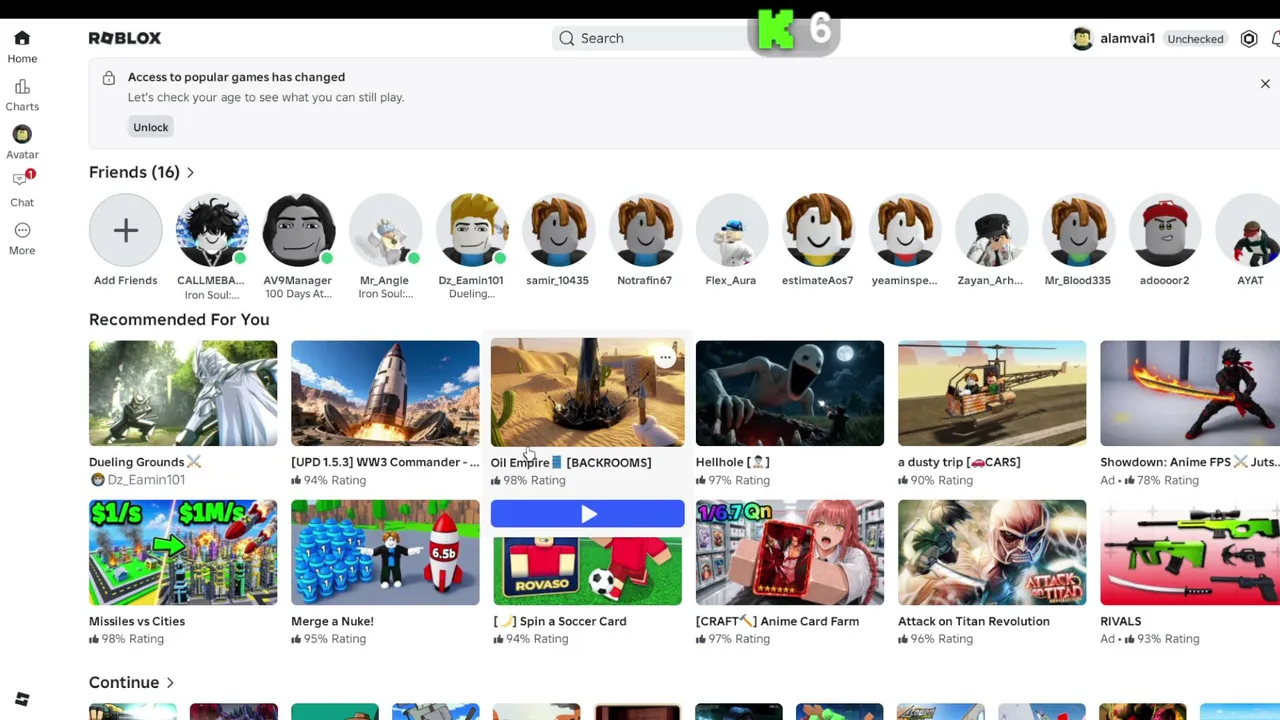Image resolution: width=1280 pixels, height=720 pixels.
Task: Open Attack on Titan Revolution thumbnail
Action: (992, 553)
